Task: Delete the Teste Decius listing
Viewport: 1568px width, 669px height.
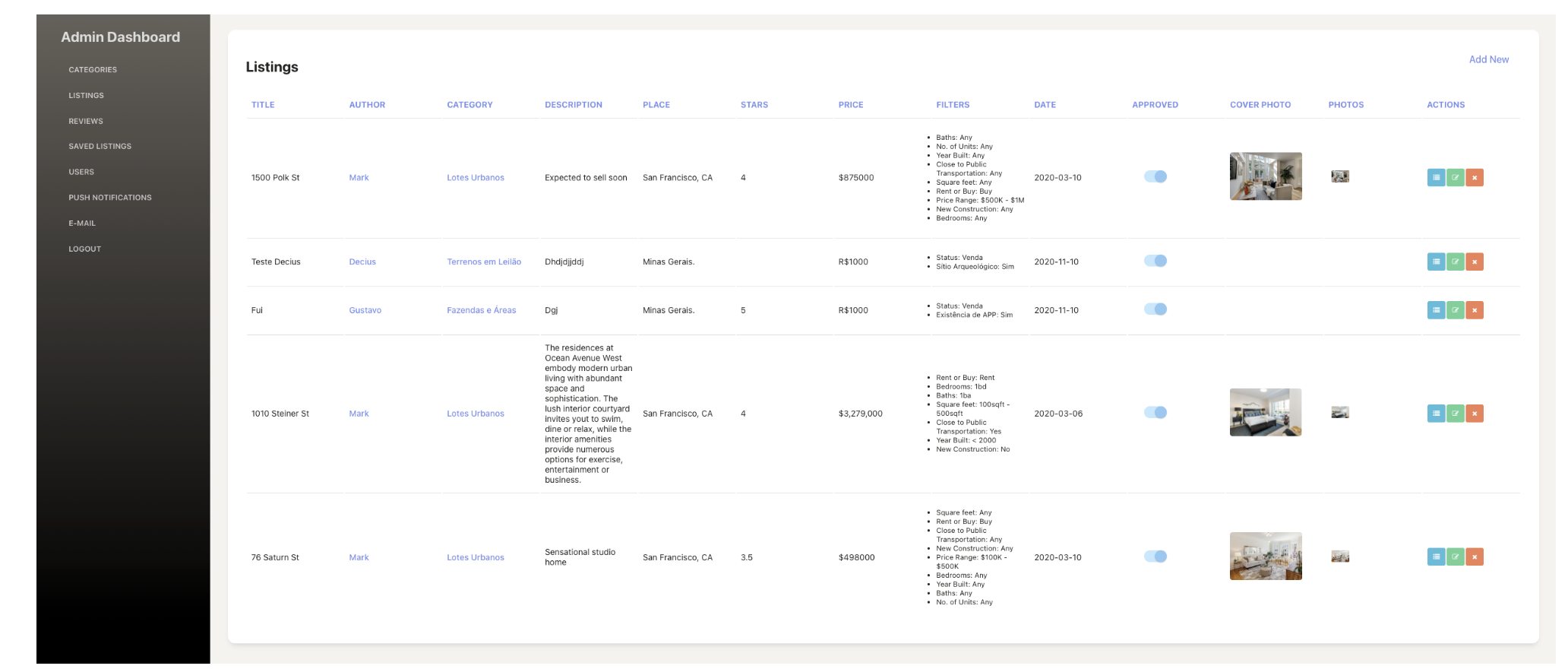Action: click(1474, 262)
